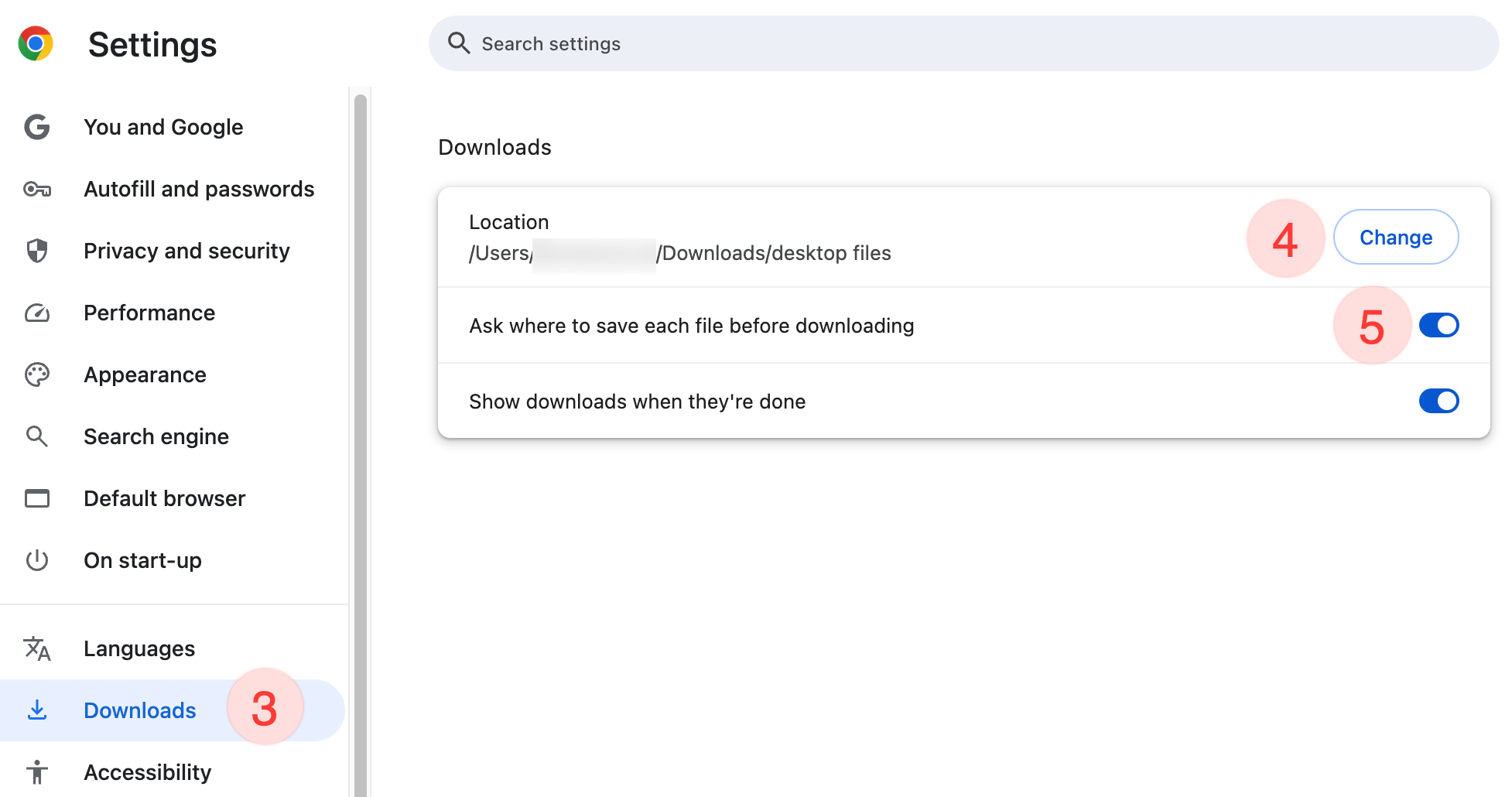
Task: Disable ask where to save each file
Action: click(1438, 325)
